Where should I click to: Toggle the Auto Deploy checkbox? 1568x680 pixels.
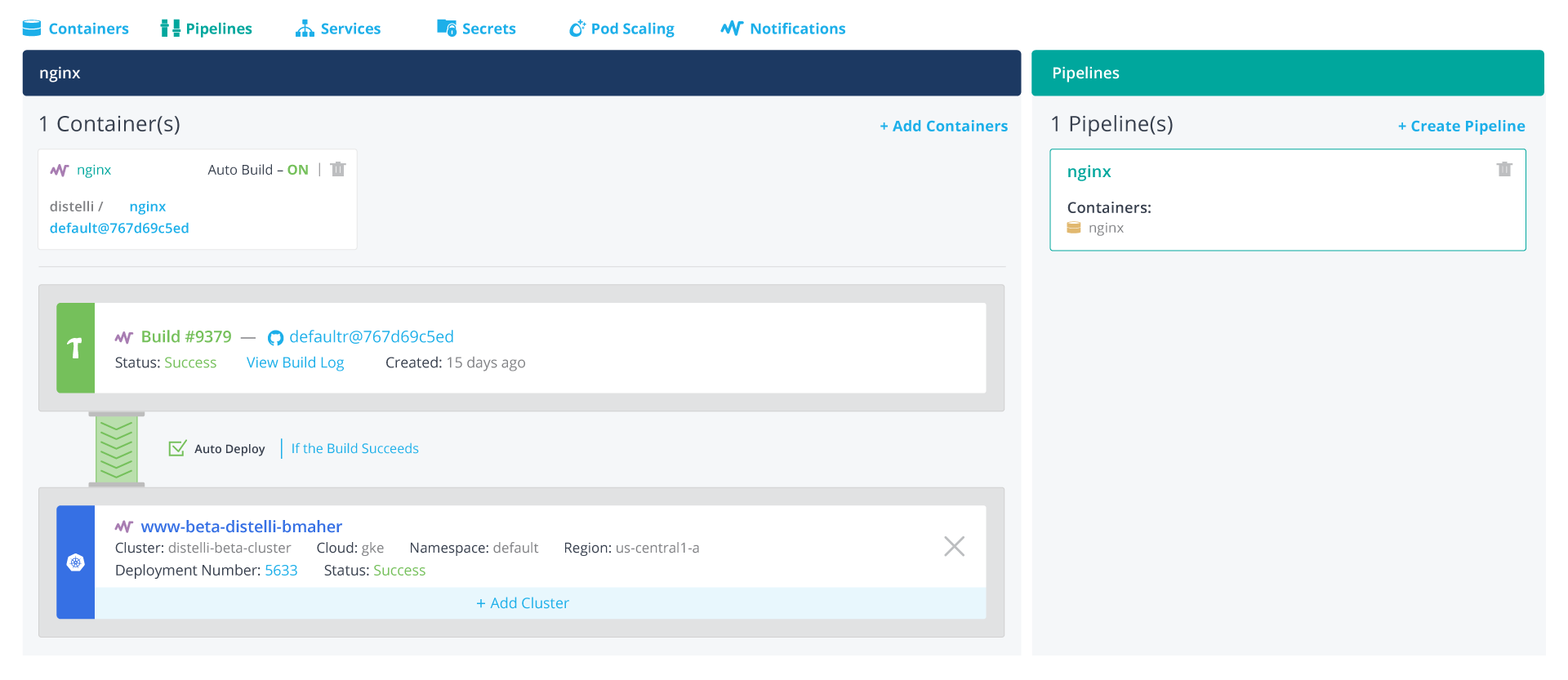pos(176,448)
